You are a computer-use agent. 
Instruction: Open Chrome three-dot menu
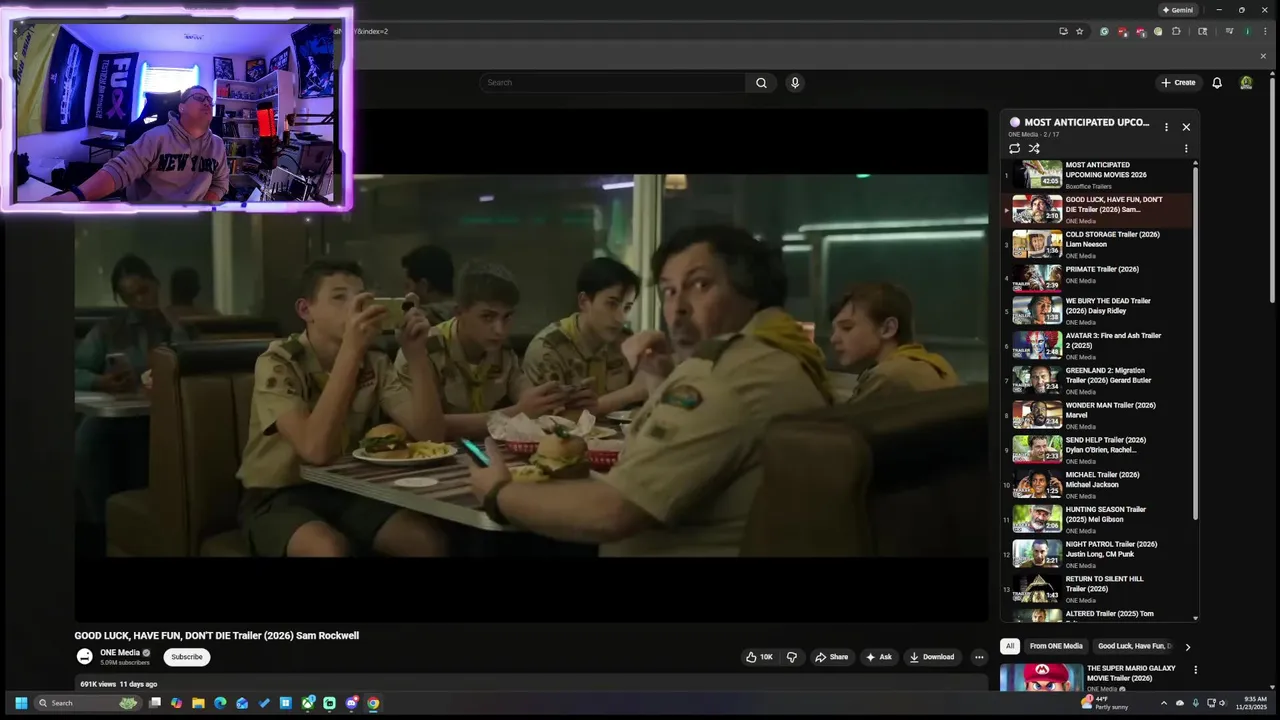1265,31
